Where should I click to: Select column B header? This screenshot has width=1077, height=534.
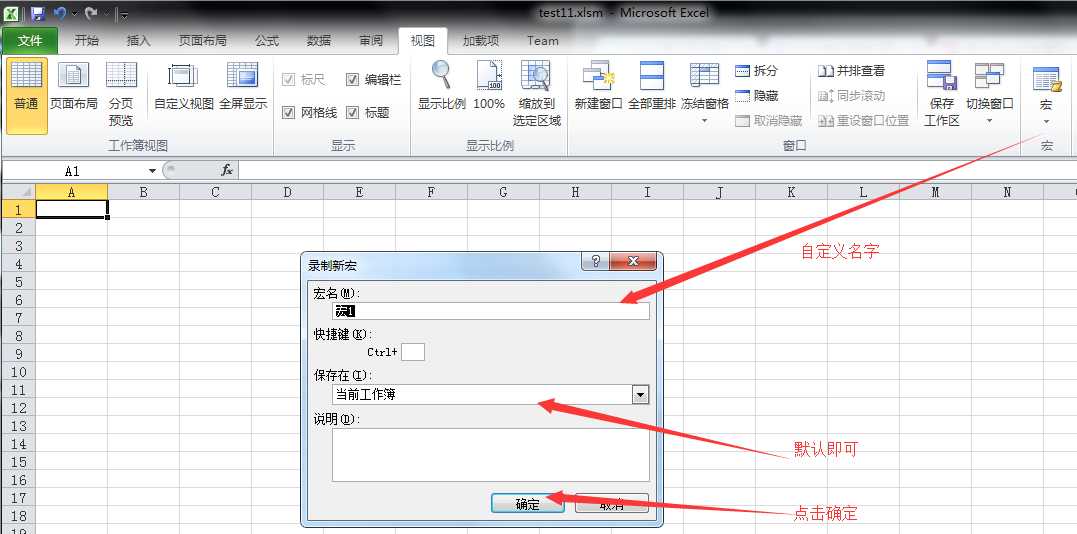[x=144, y=192]
